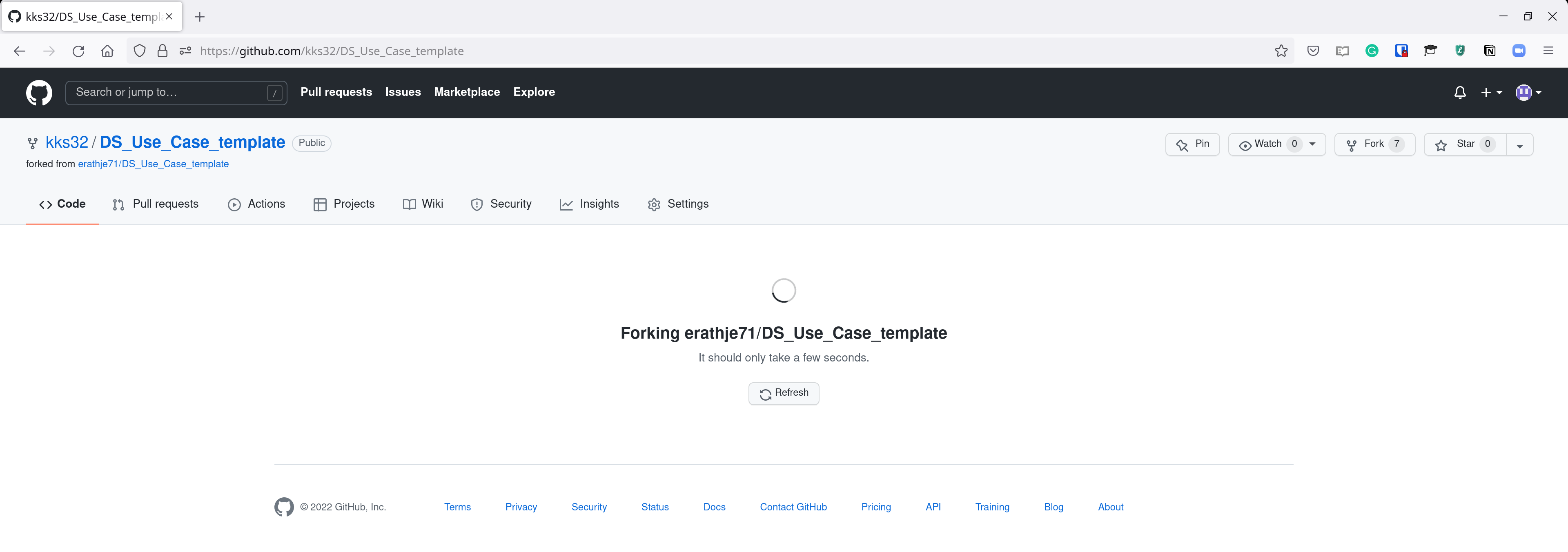Open the Grammarly extension icon
The width and height of the screenshot is (1568, 552).
[x=1372, y=51]
